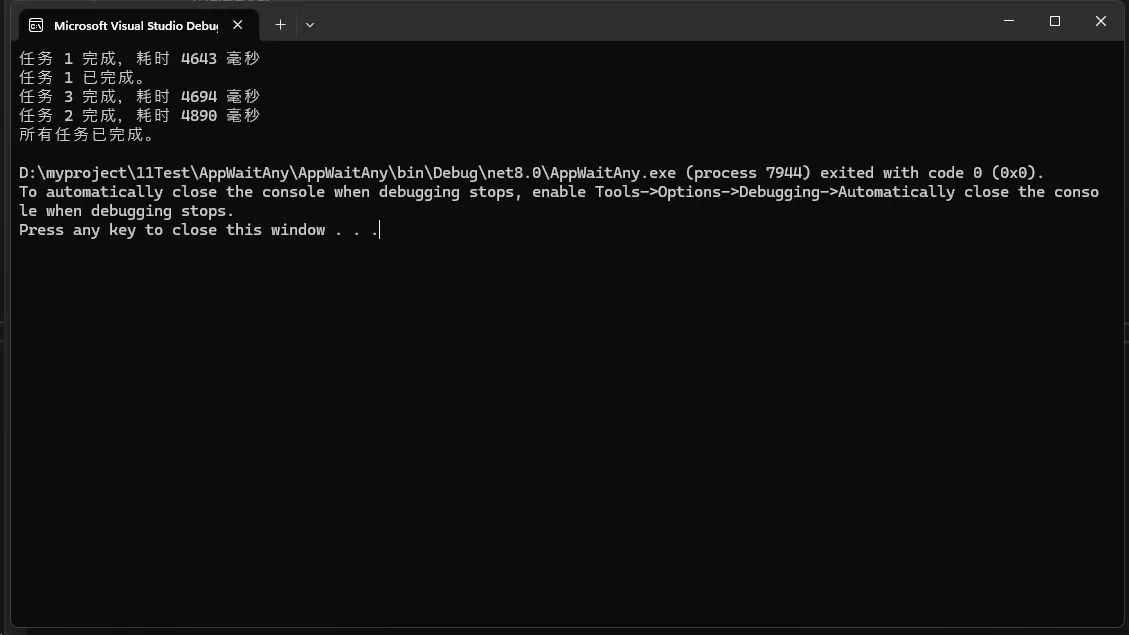This screenshot has height=635, width=1129.
Task: Maximize the console window
Action: click(1054, 21)
